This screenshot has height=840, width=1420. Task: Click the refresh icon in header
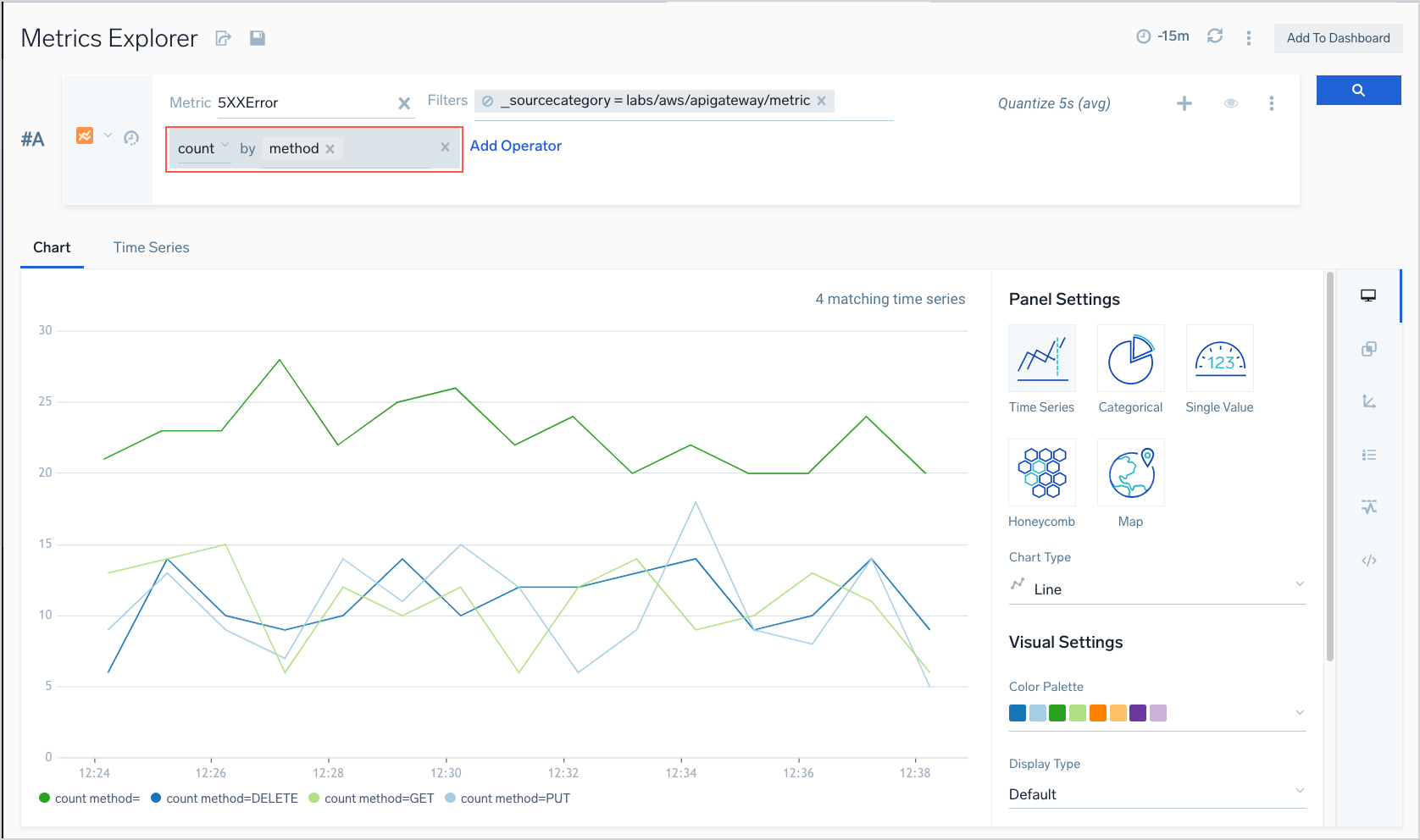click(x=1215, y=36)
